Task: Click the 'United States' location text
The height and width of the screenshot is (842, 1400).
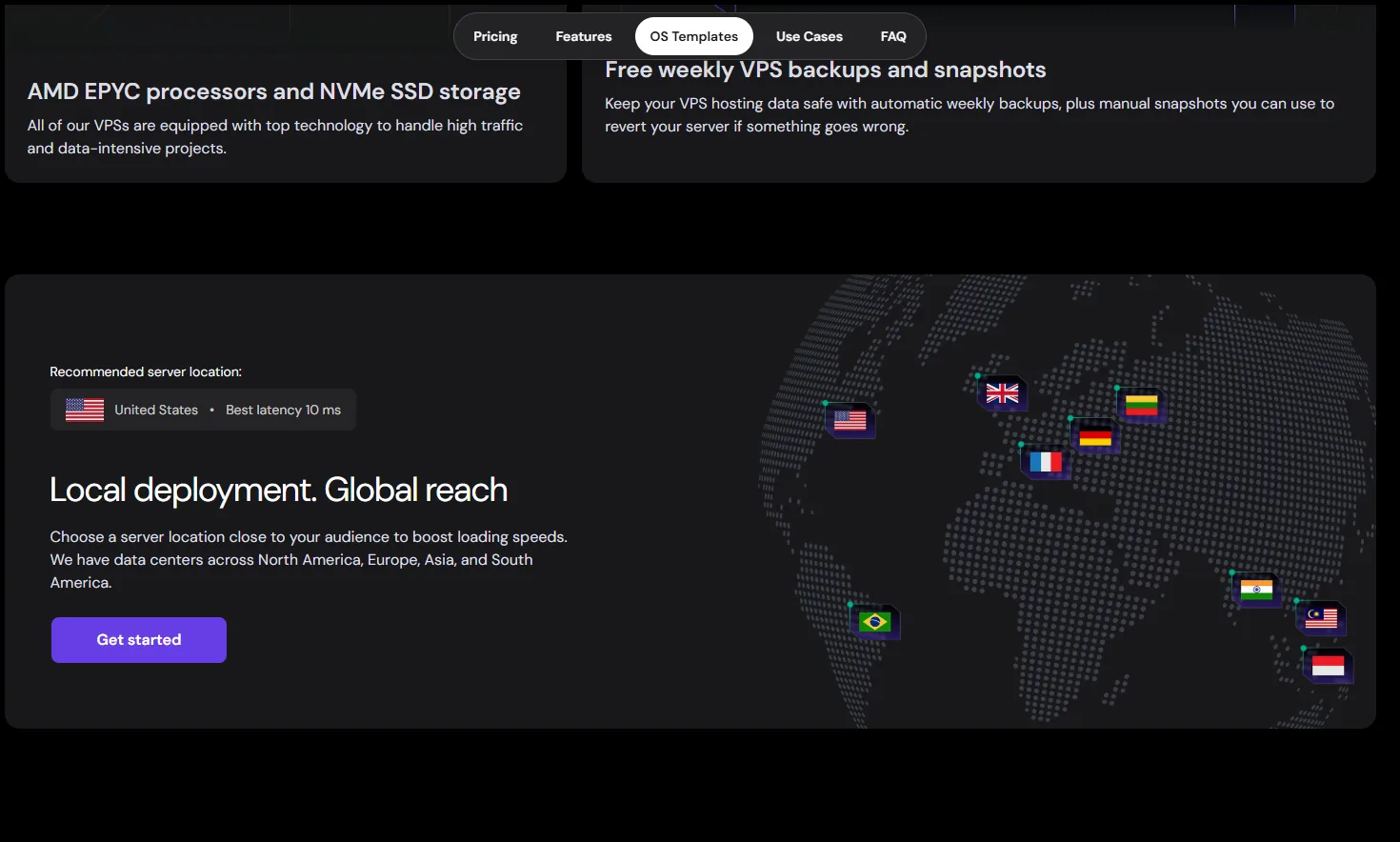Action: tap(156, 410)
